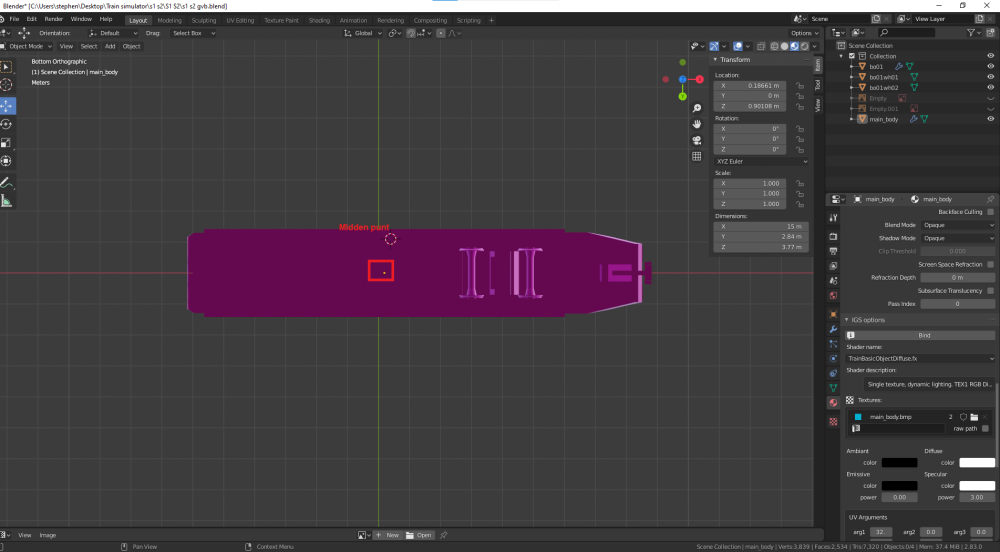Open the white Diffuse color swatch
Viewport: 1000px width, 552px height.
point(977,462)
